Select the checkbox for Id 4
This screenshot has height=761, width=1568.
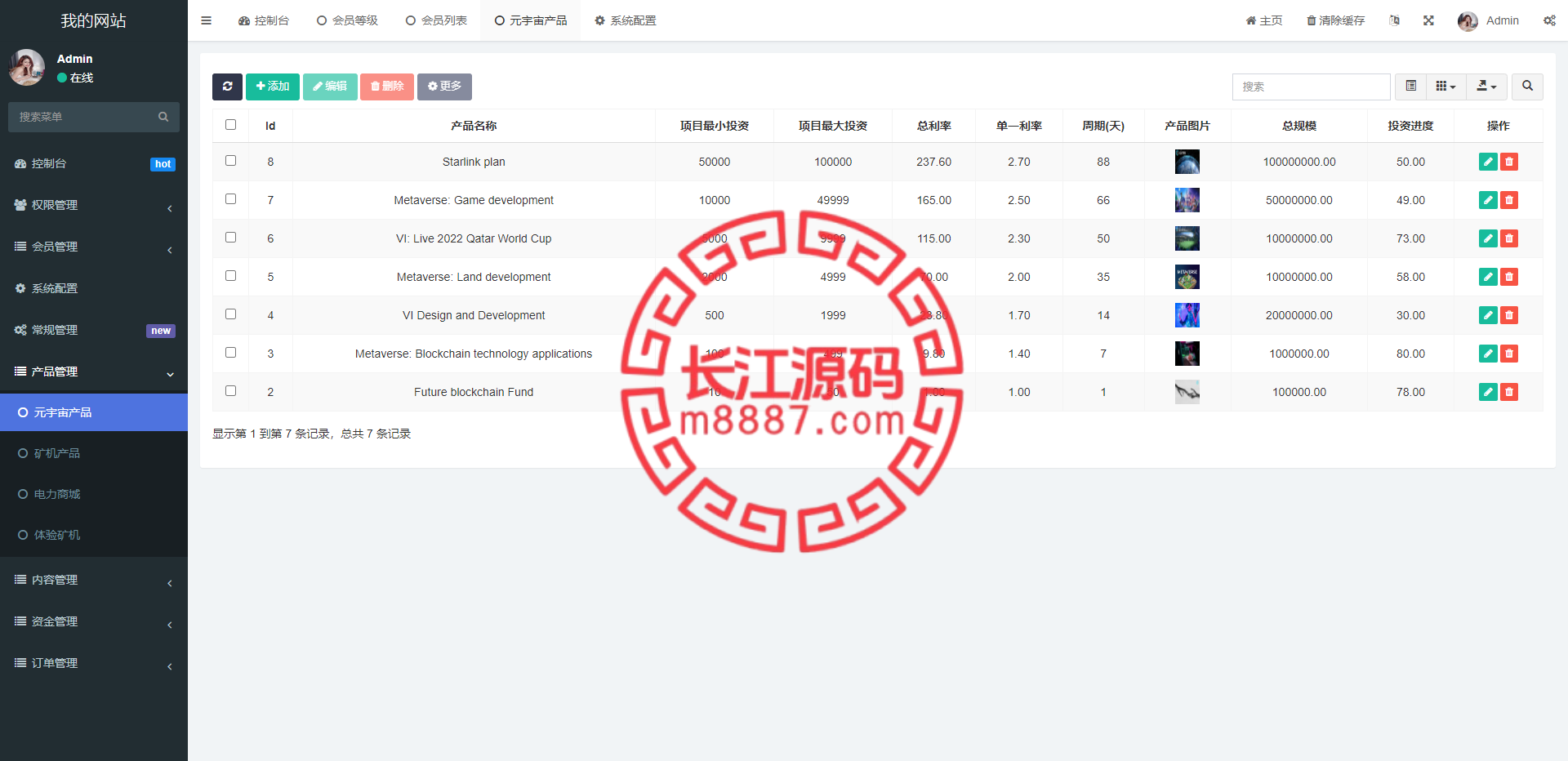[x=230, y=314]
